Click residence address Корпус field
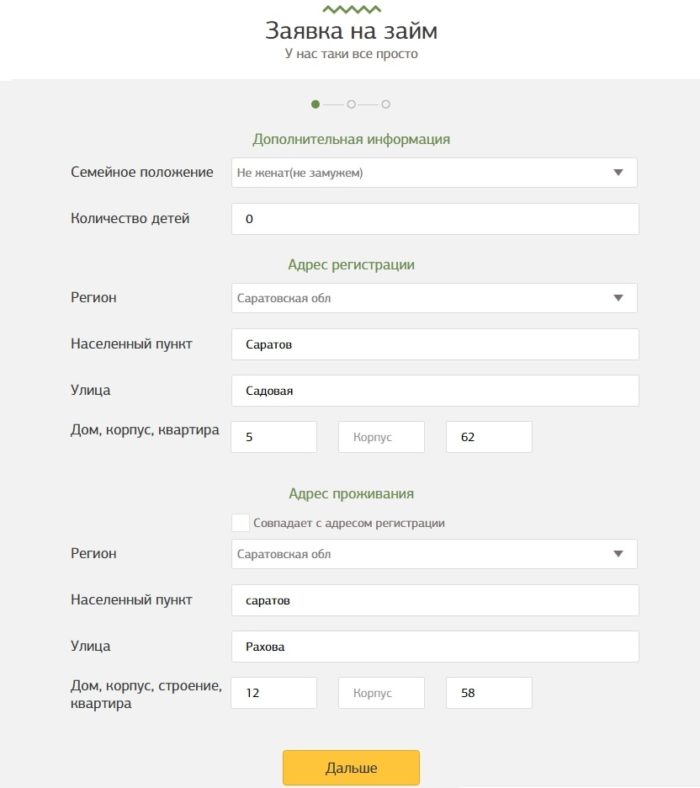 pos(381,693)
